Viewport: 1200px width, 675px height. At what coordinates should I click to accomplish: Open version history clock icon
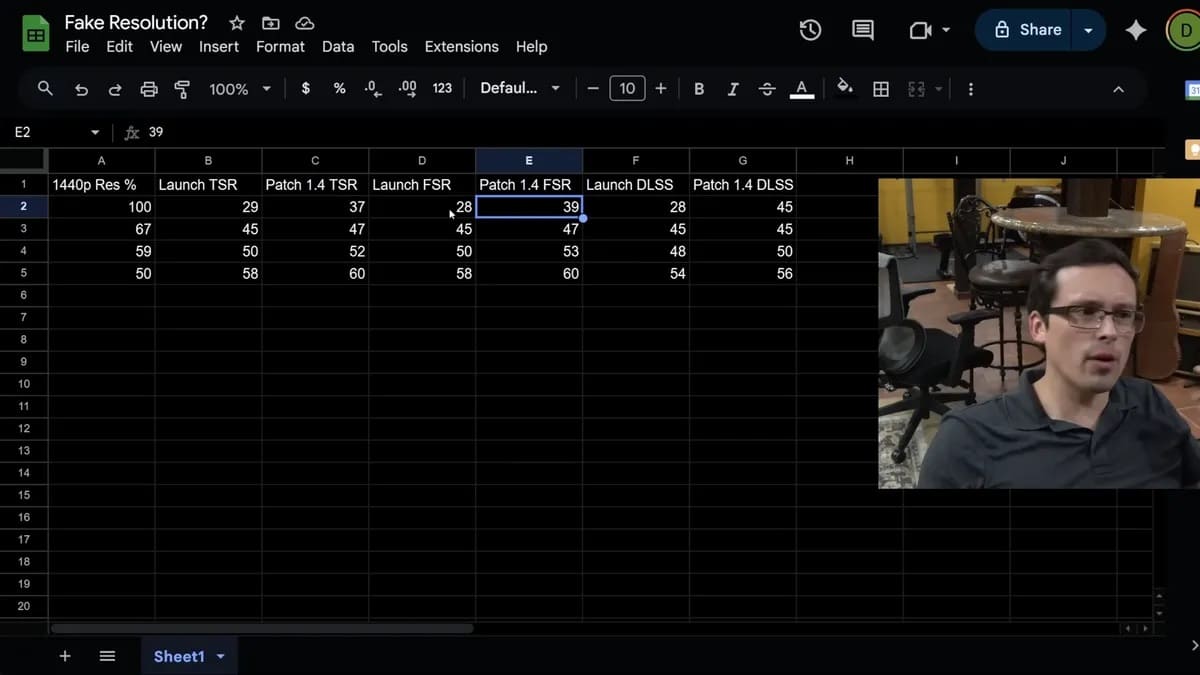coord(810,30)
